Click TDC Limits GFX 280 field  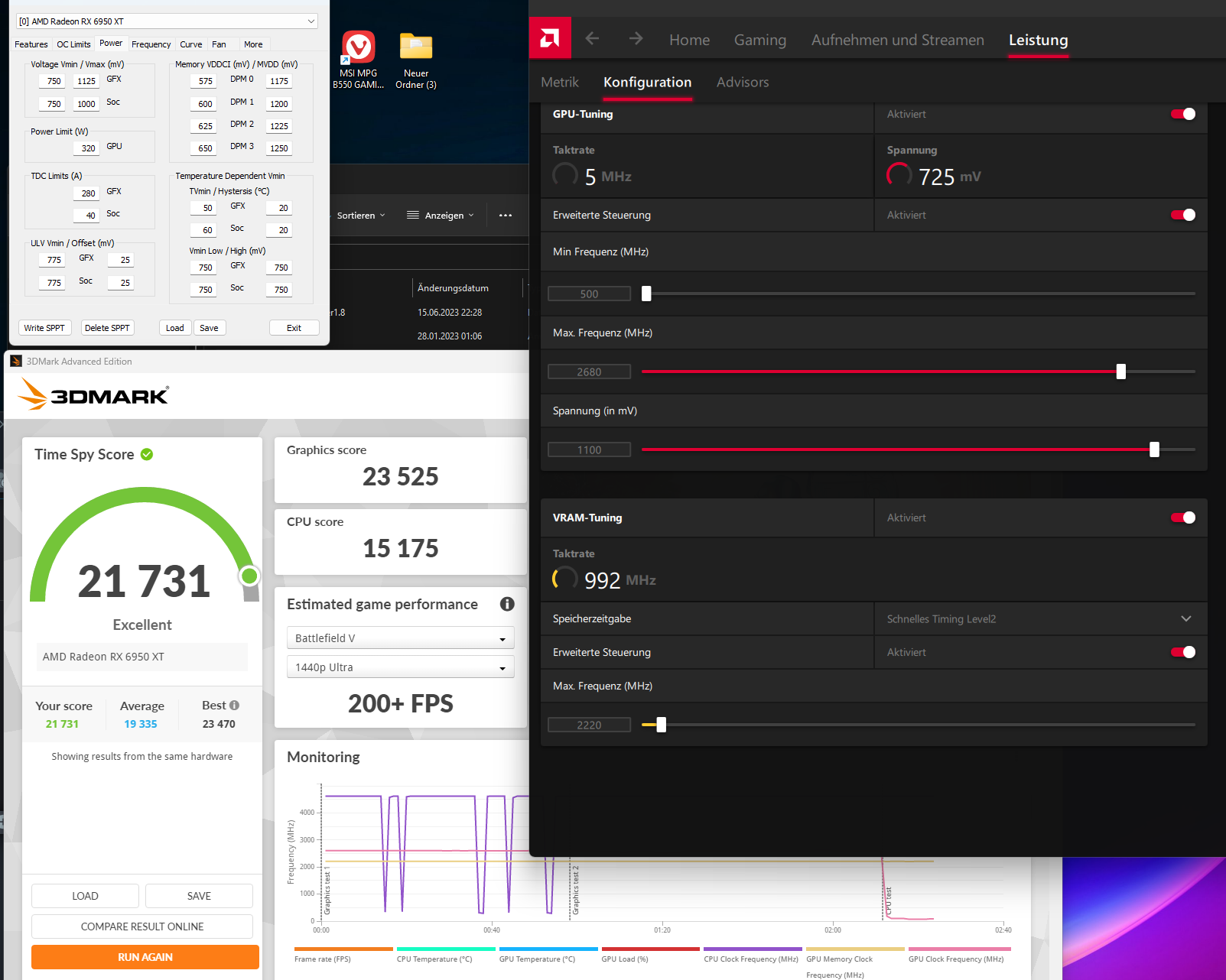pyautogui.click(x=85, y=193)
